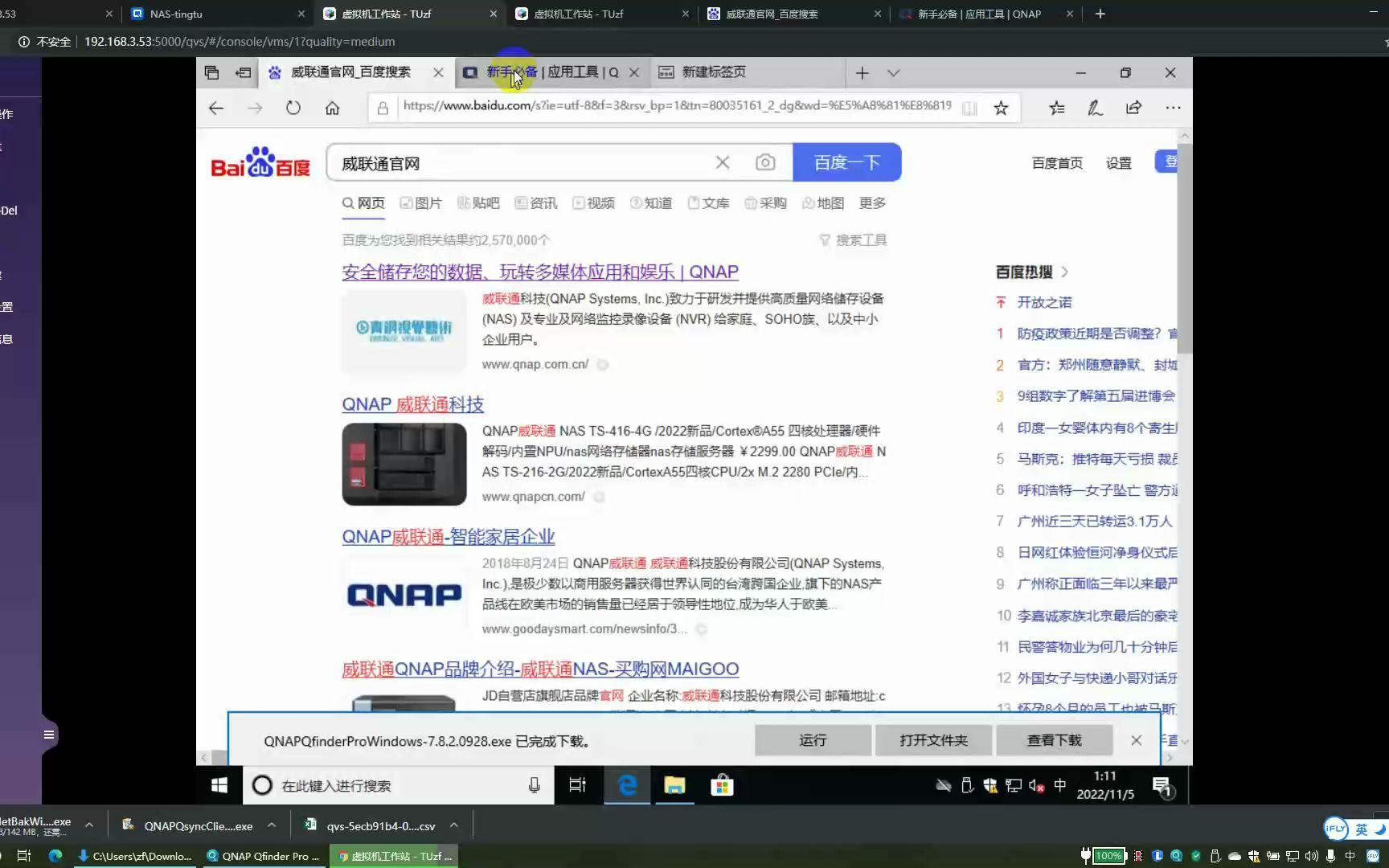Viewport: 1389px width, 868px height.
Task: Select the 图片 search category tab
Action: [421, 203]
